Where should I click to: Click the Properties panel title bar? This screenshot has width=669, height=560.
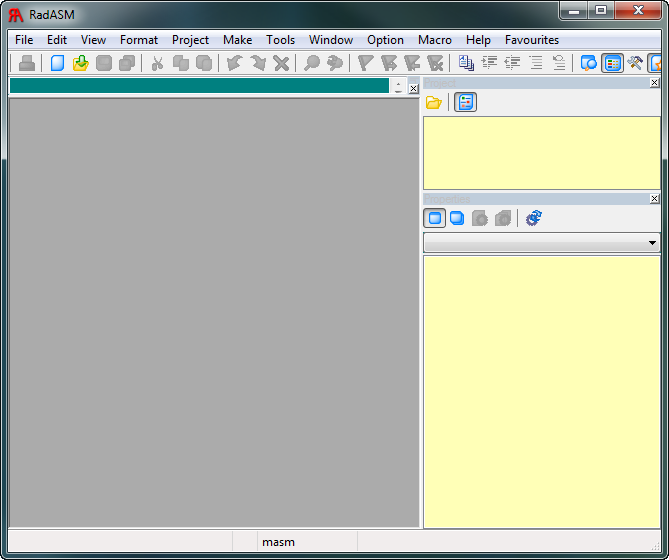pyautogui.click(x=536, y=199)
